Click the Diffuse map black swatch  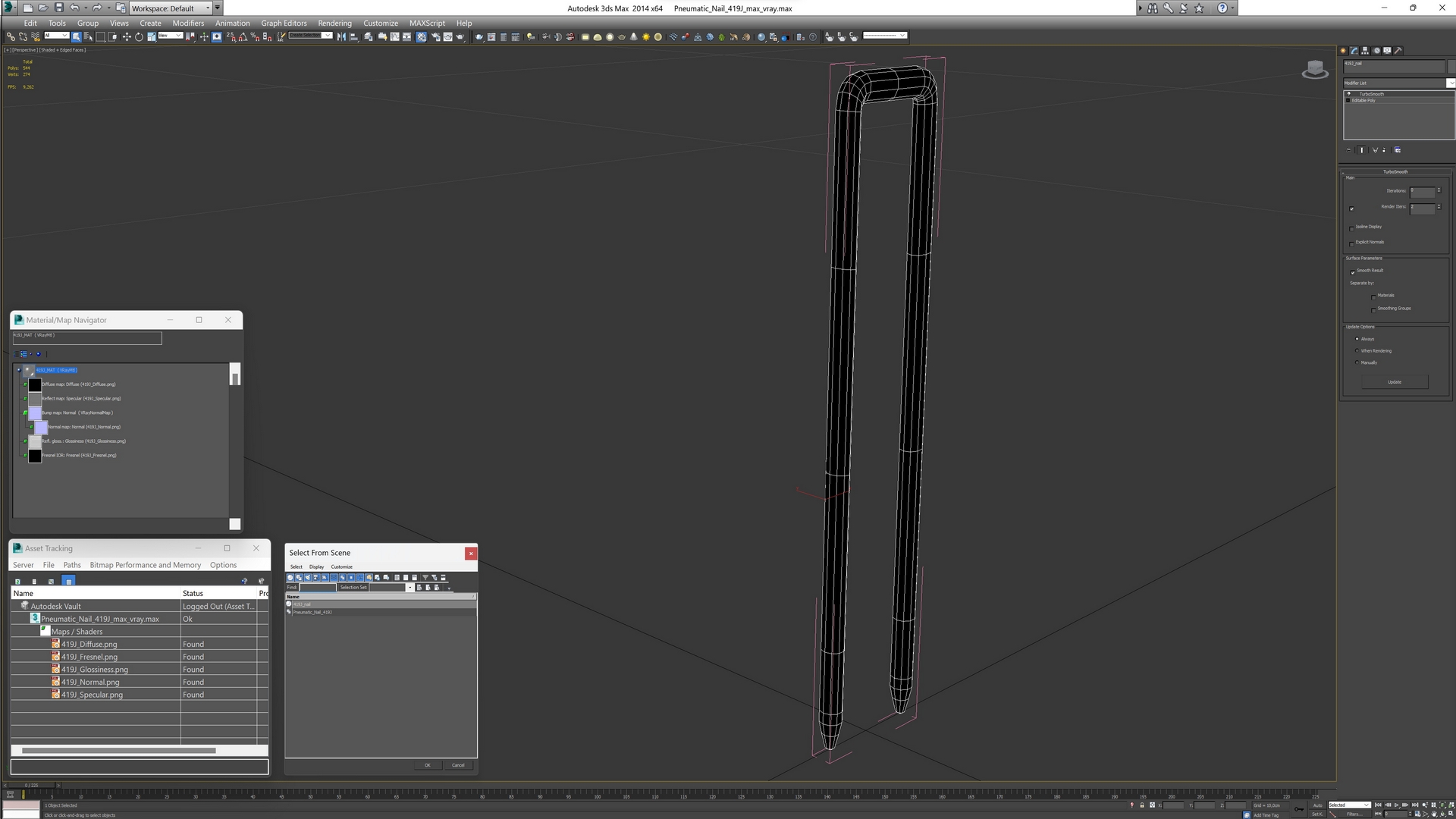pos(35,384)
